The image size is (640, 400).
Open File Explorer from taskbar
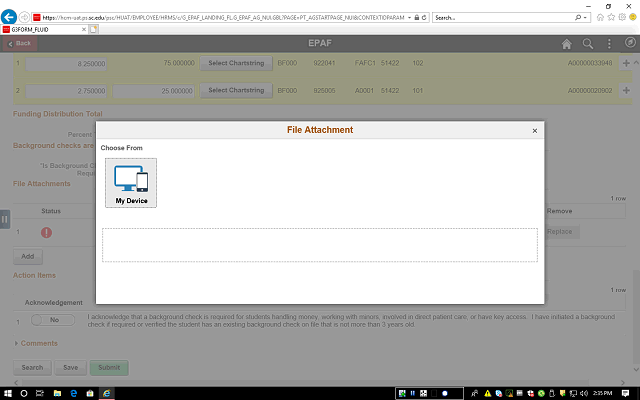pos(57,393)
